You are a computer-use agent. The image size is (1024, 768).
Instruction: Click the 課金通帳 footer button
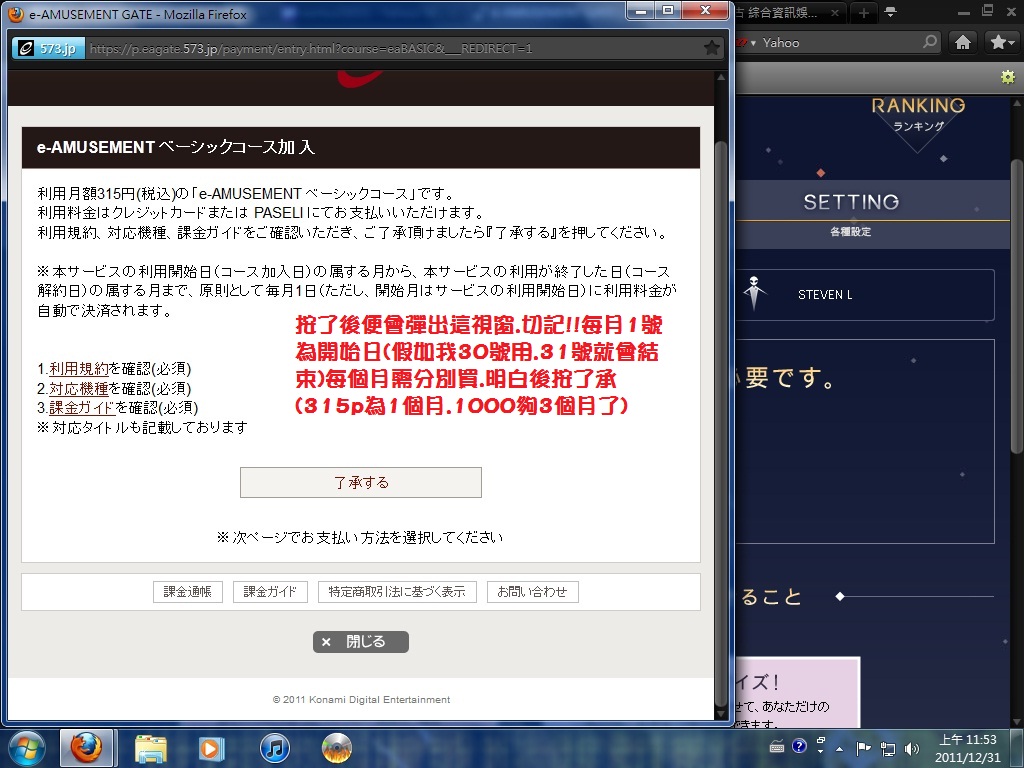pos(188,592)
